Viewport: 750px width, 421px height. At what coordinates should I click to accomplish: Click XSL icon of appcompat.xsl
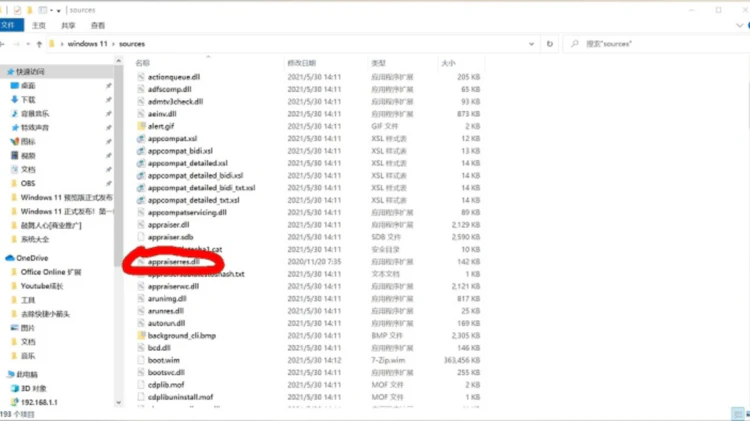141,138
